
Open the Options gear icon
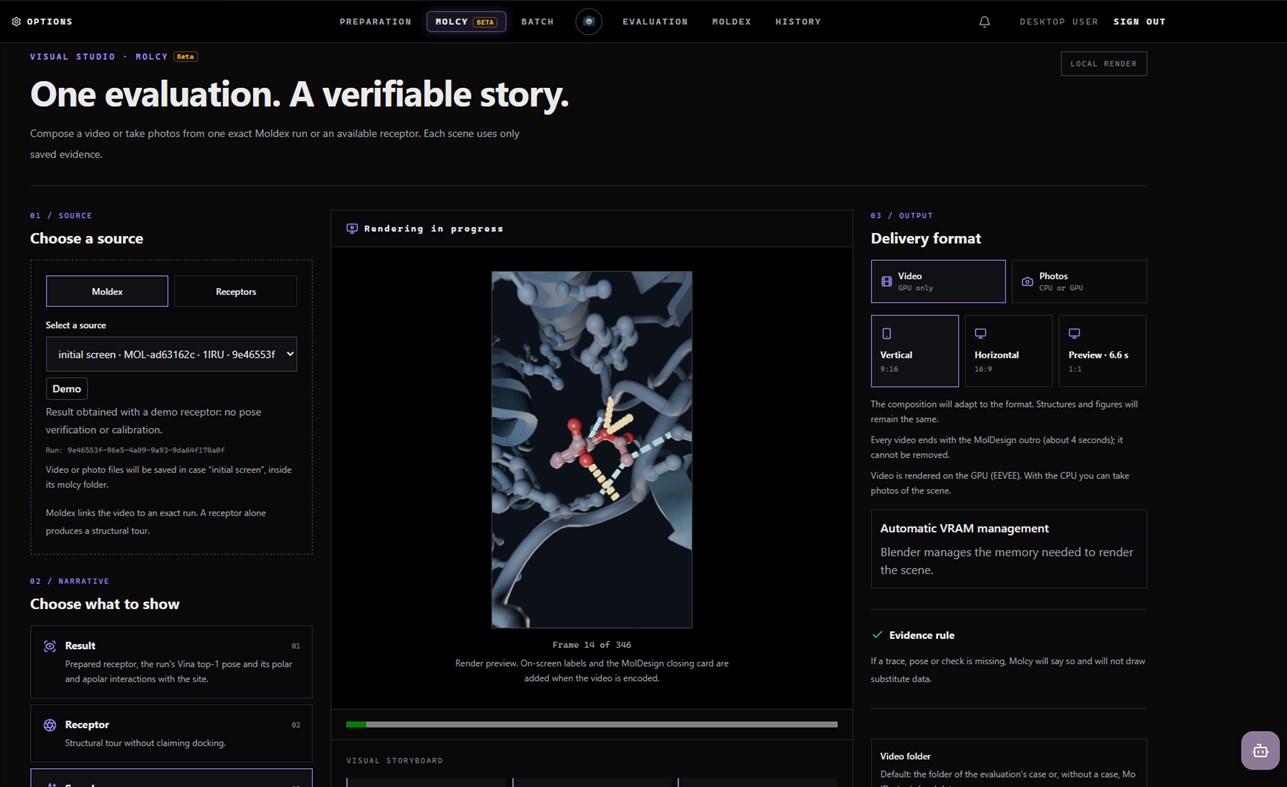click(16, 21)
